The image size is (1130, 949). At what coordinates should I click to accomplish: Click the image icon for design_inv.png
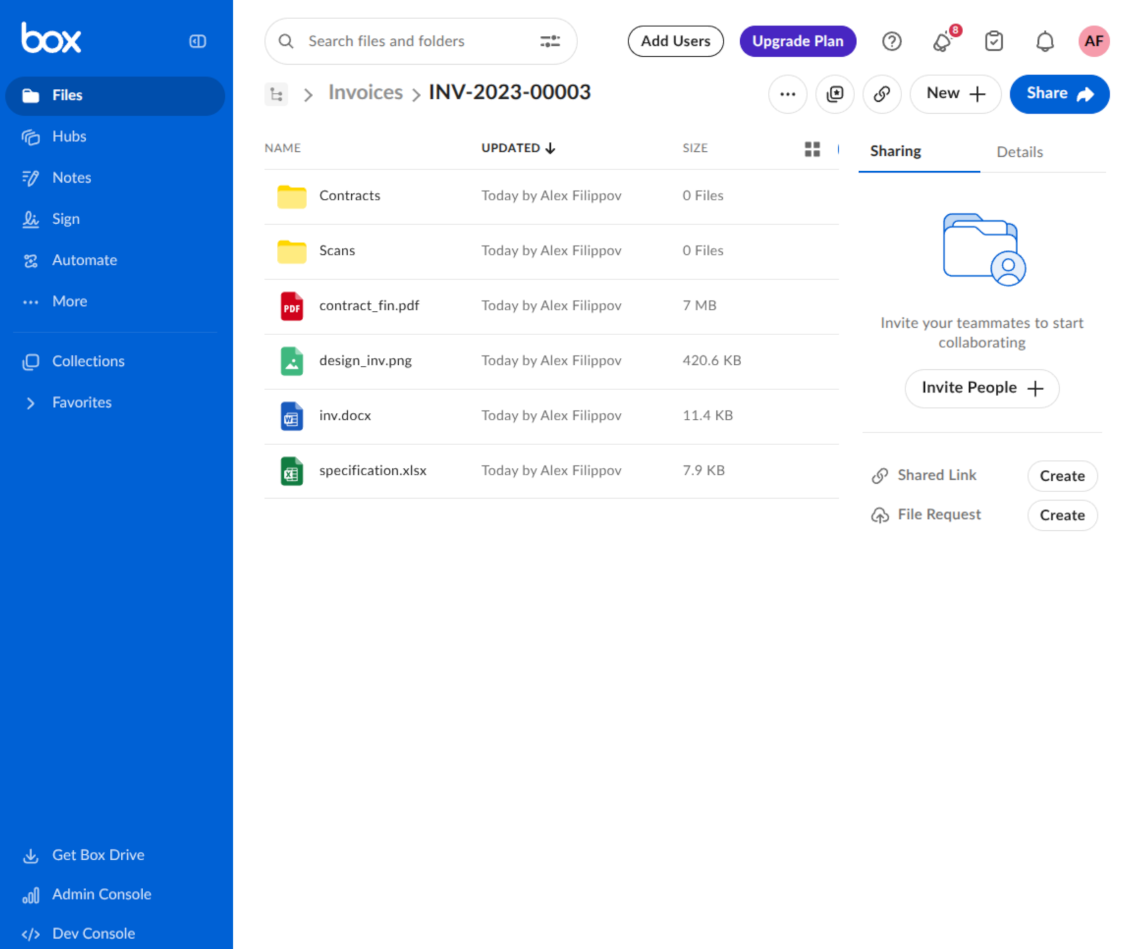[292, 361]
